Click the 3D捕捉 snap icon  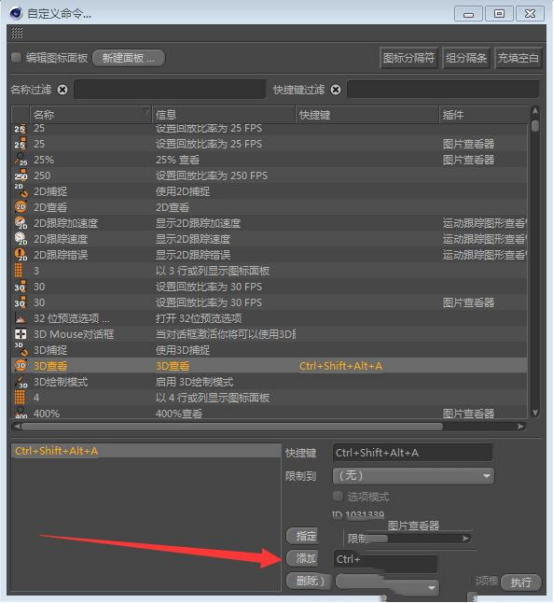point(21,350)
